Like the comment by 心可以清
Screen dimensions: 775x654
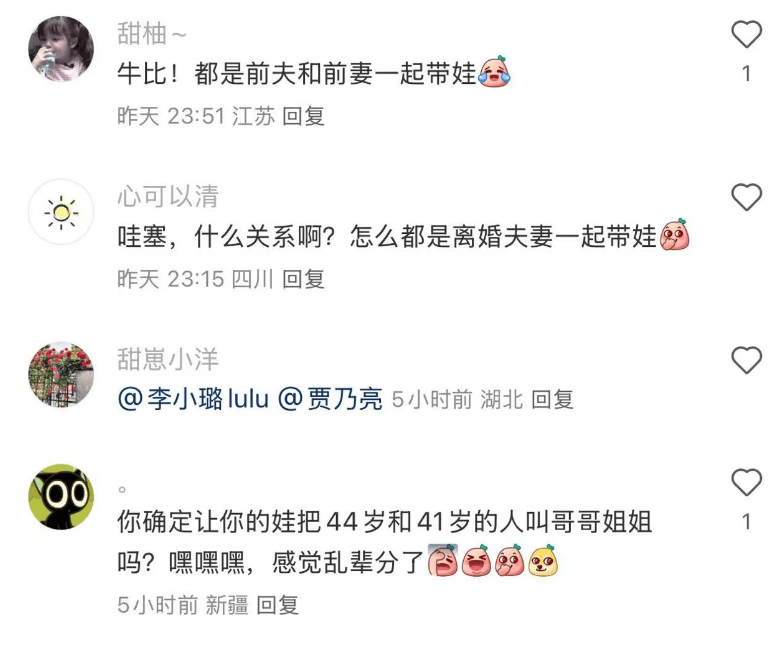click(746, 197)
